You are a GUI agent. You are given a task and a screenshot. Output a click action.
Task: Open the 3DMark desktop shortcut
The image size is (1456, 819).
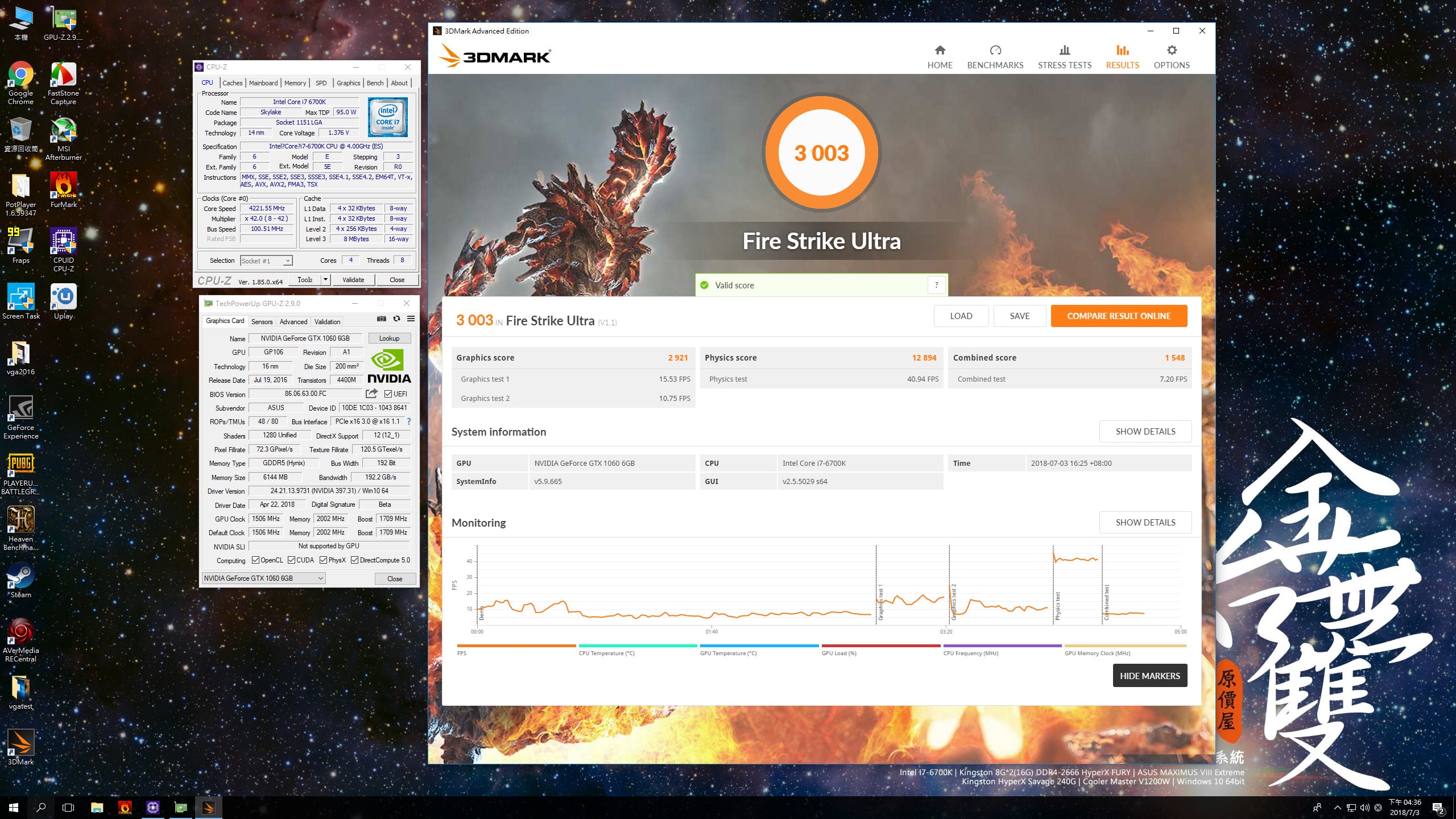click(20, 747)
